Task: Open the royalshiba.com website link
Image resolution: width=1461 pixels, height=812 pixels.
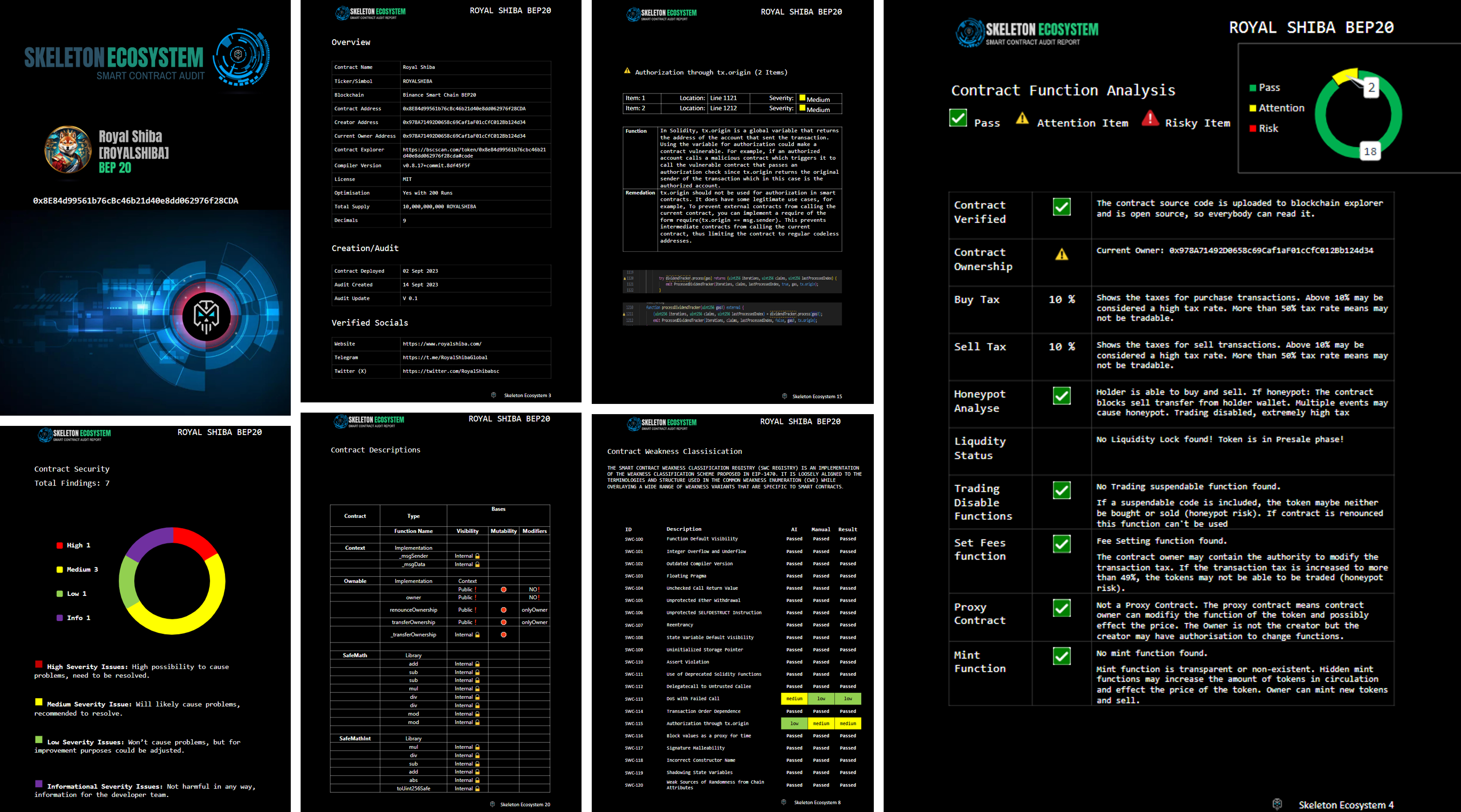Action: pyautogui.click(x=442, y=344)
